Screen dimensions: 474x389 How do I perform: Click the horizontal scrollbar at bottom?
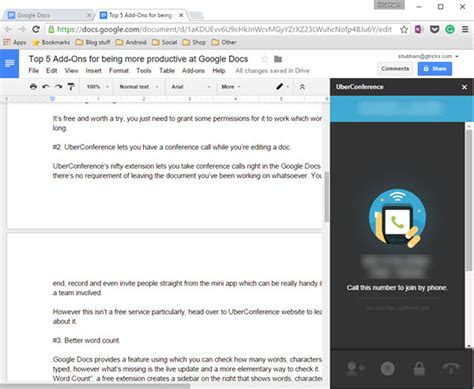[95, 386]
